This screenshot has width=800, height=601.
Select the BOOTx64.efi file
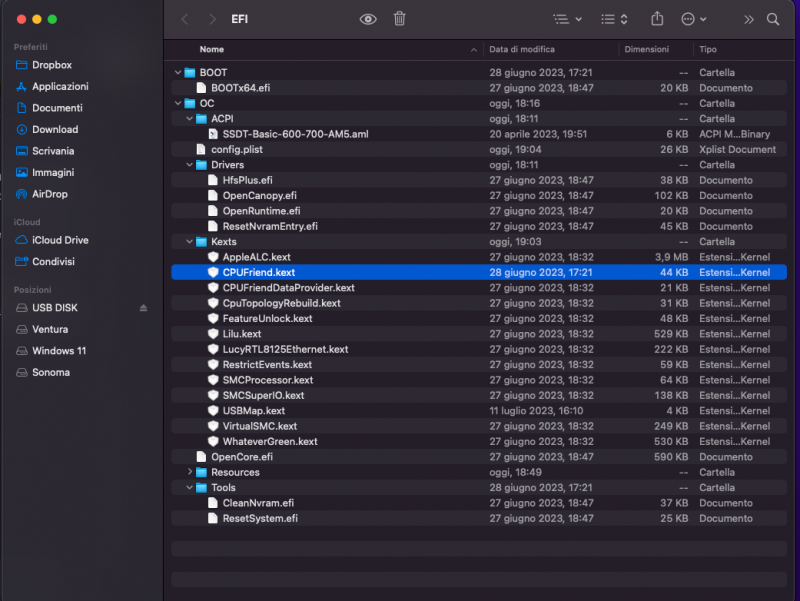(x=479, y=88)
